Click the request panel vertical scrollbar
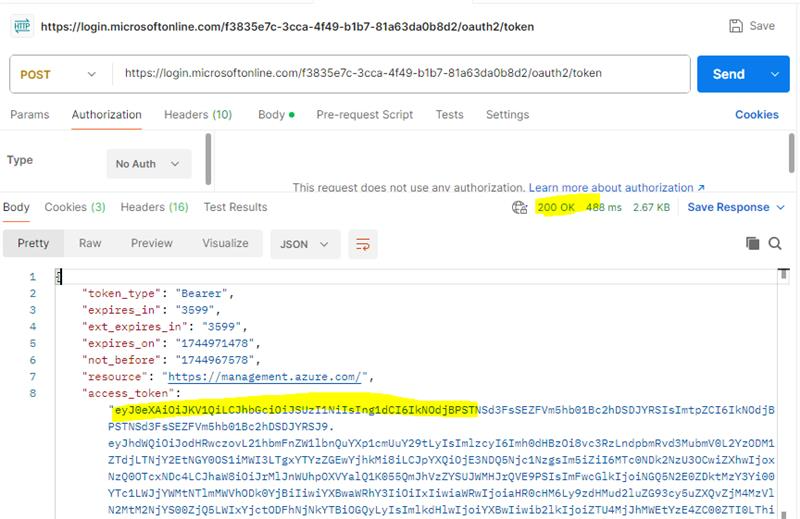The image size is (800, 519). tap(791, 153)
